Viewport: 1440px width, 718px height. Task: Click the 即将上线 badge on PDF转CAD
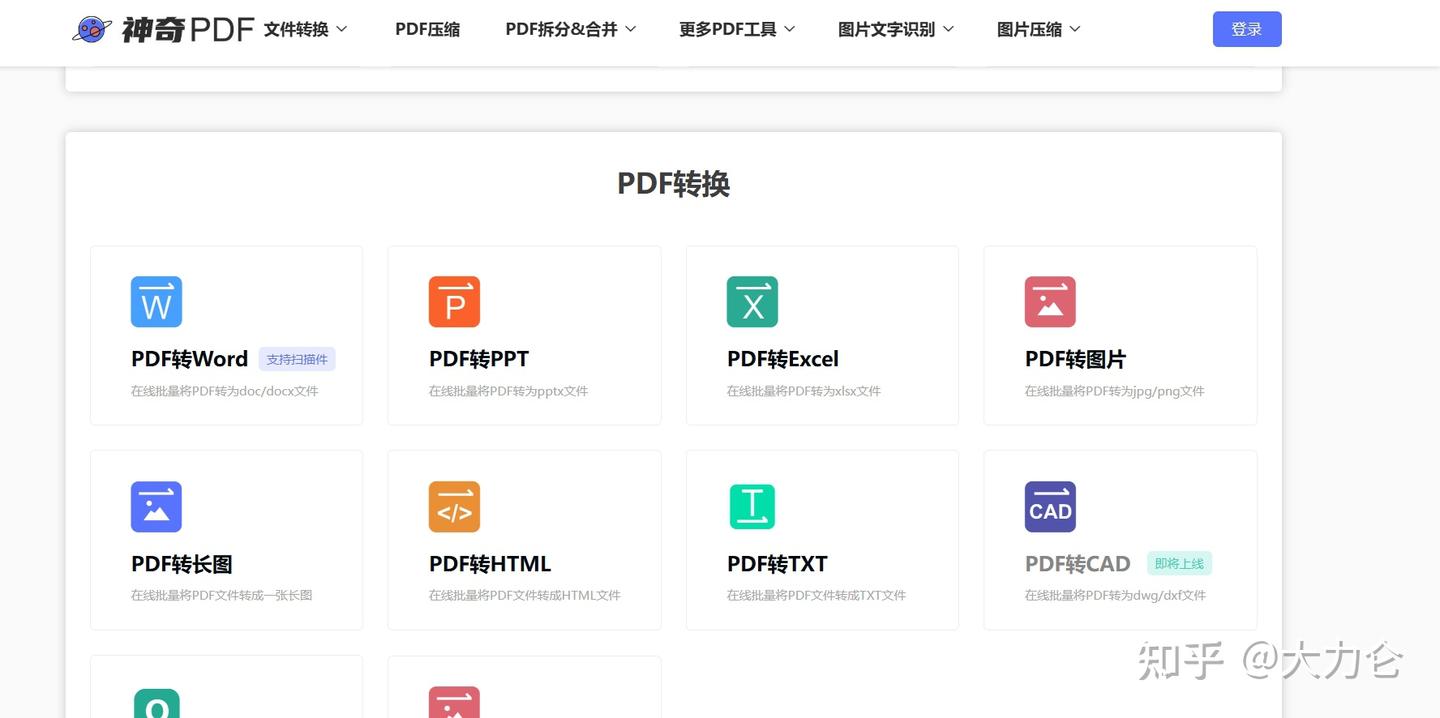point(1179,563)
